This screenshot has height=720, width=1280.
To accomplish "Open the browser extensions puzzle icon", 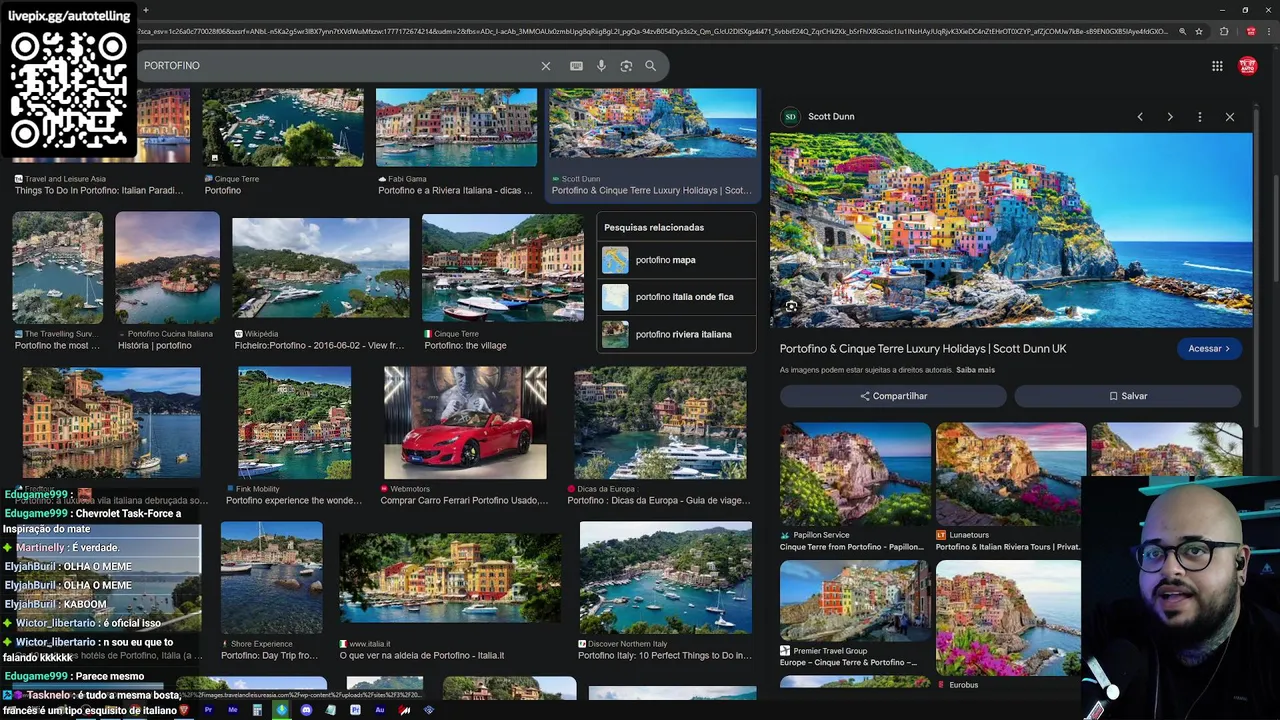I will point(1224,31).
